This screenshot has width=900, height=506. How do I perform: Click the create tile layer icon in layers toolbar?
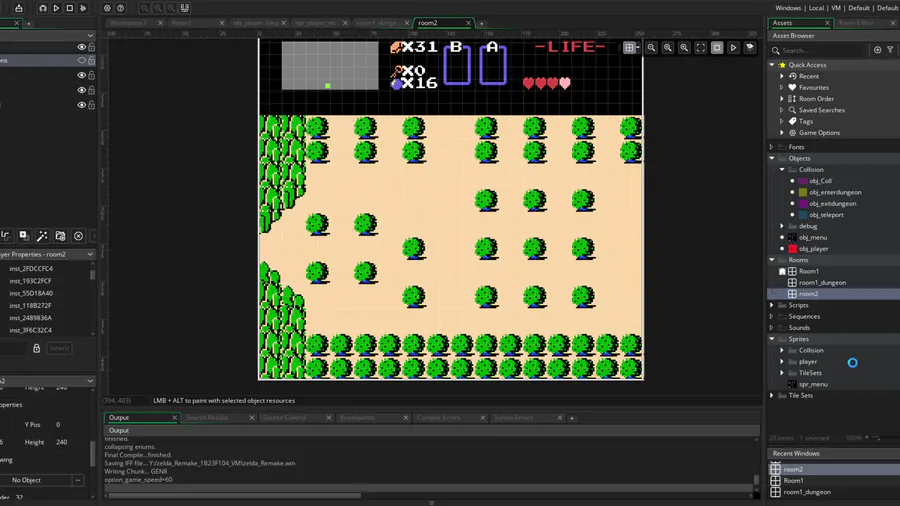click(5, 235)
